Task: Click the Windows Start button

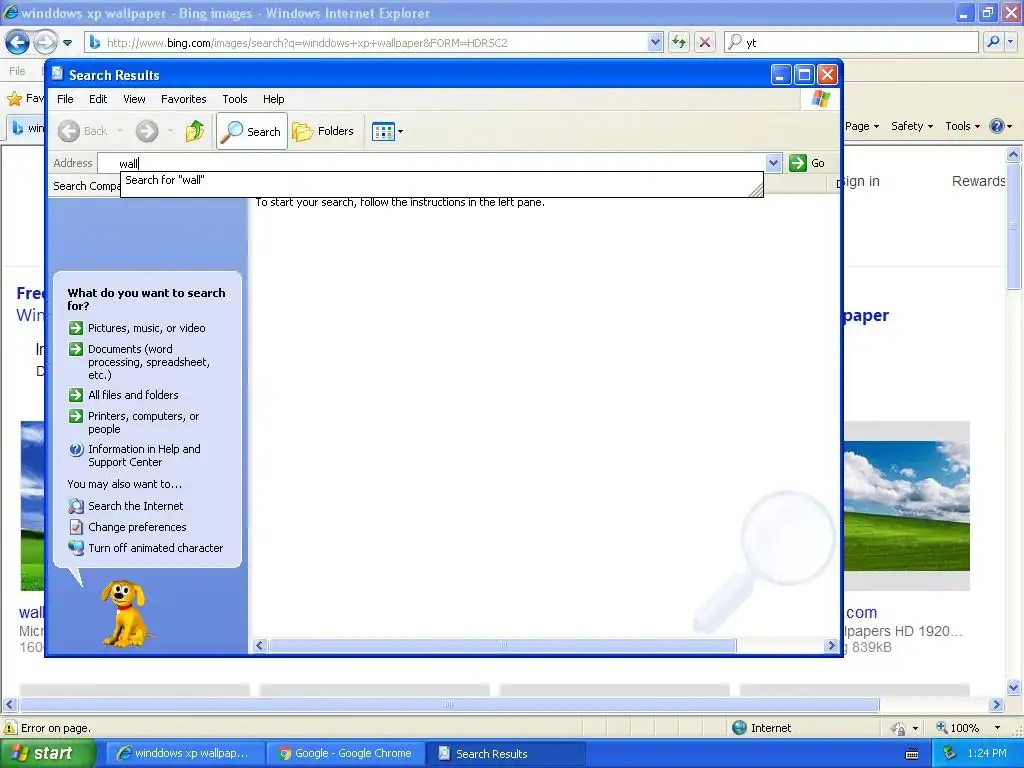Action: 47,753
